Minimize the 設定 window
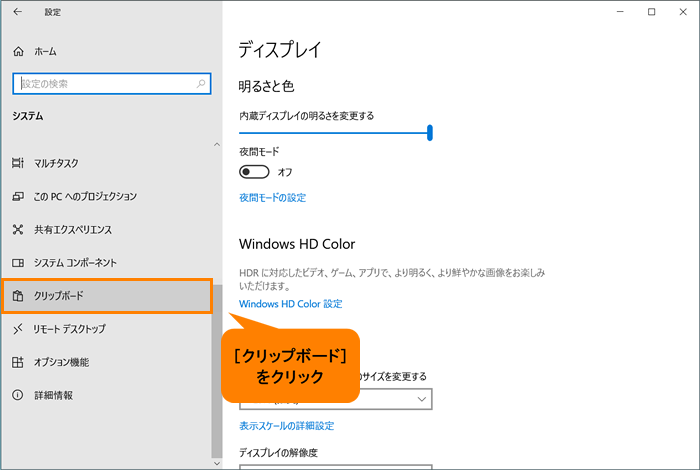Image resolution: width=700 pixels, height=470 pixels. (620, 12)
